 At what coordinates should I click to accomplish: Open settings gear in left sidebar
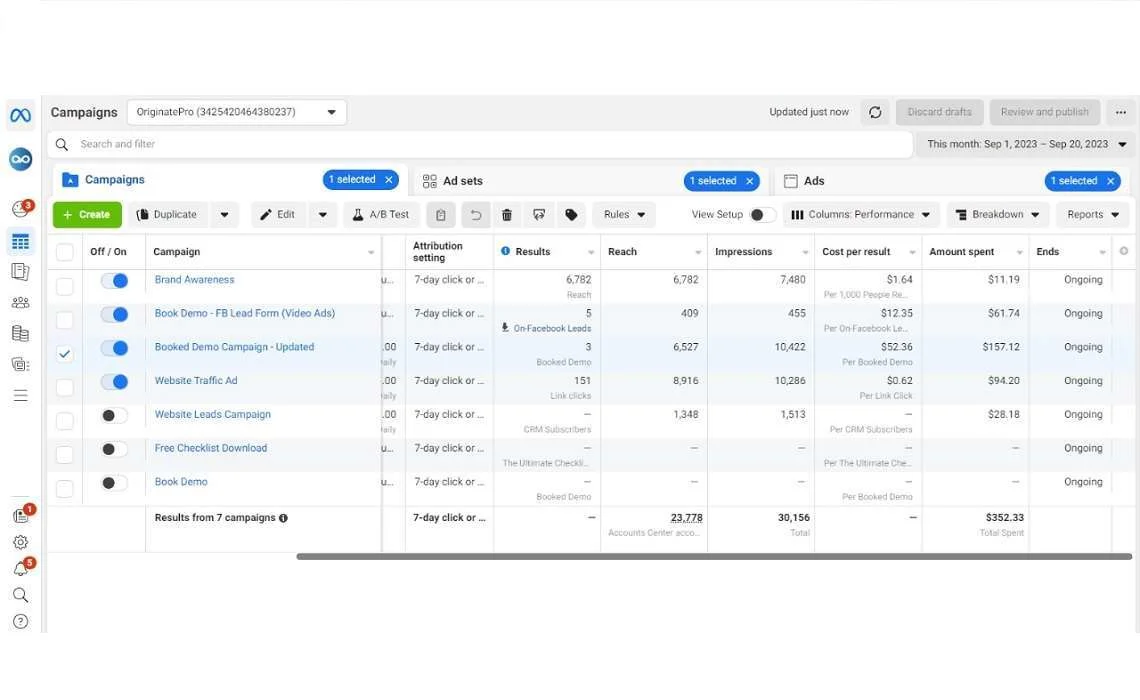tap(20, 542)
